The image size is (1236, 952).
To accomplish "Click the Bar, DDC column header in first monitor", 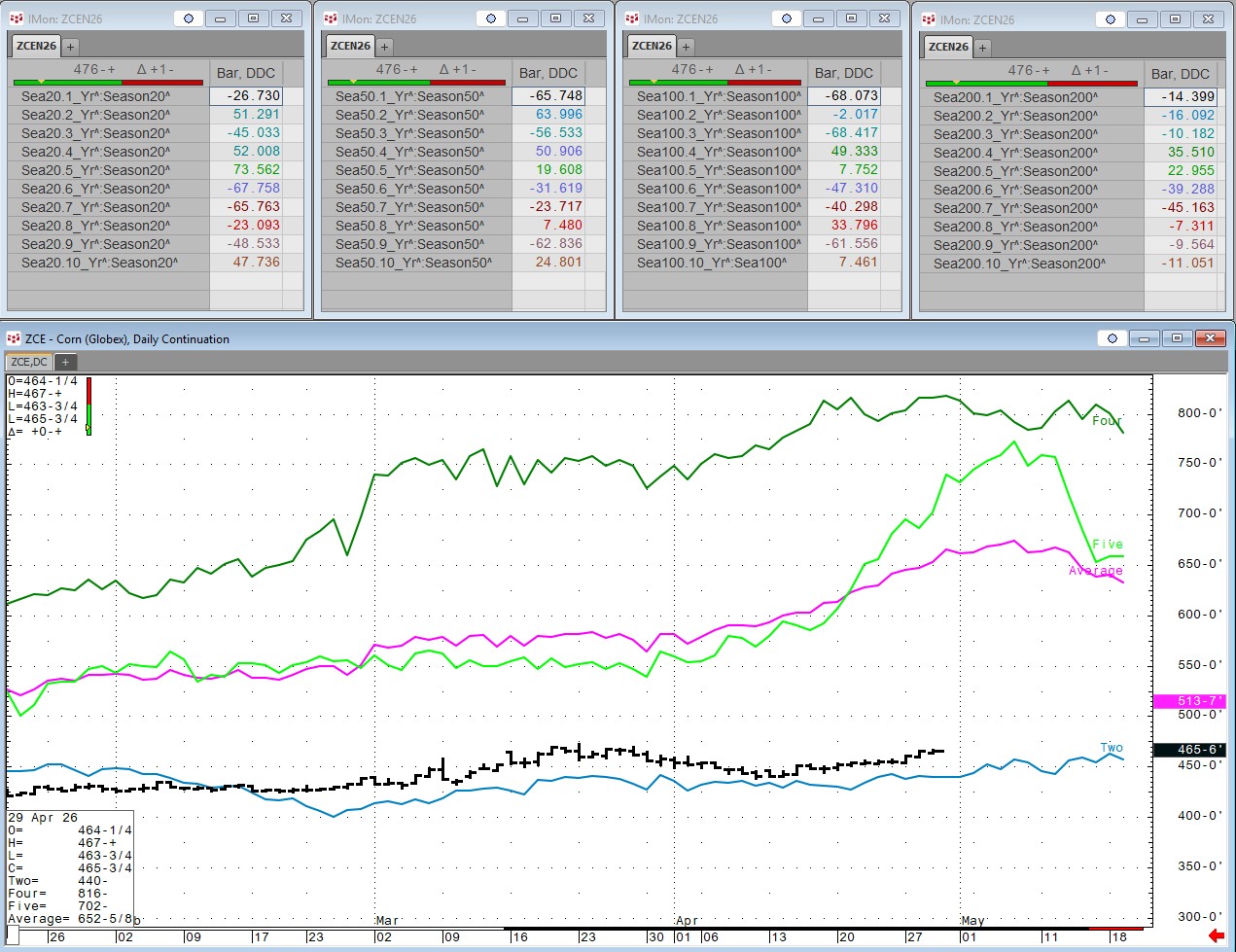I will pyautogui.click(x=245, y=73).
